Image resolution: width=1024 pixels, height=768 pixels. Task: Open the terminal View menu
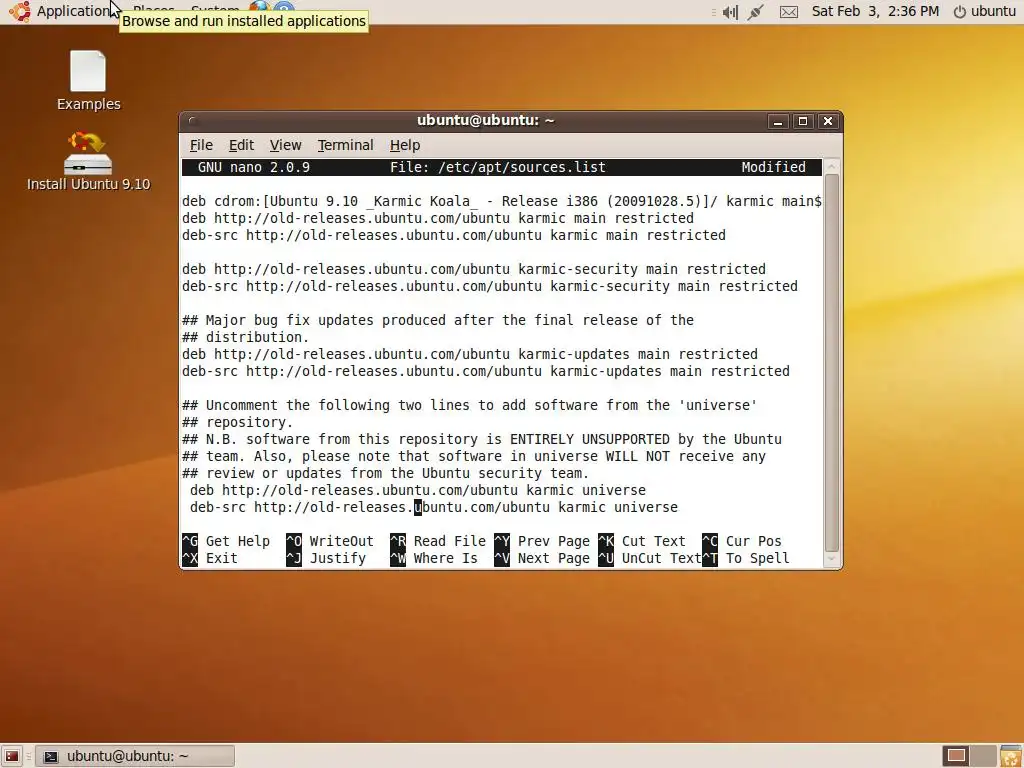pyautogui.click(x=285, y=145)
